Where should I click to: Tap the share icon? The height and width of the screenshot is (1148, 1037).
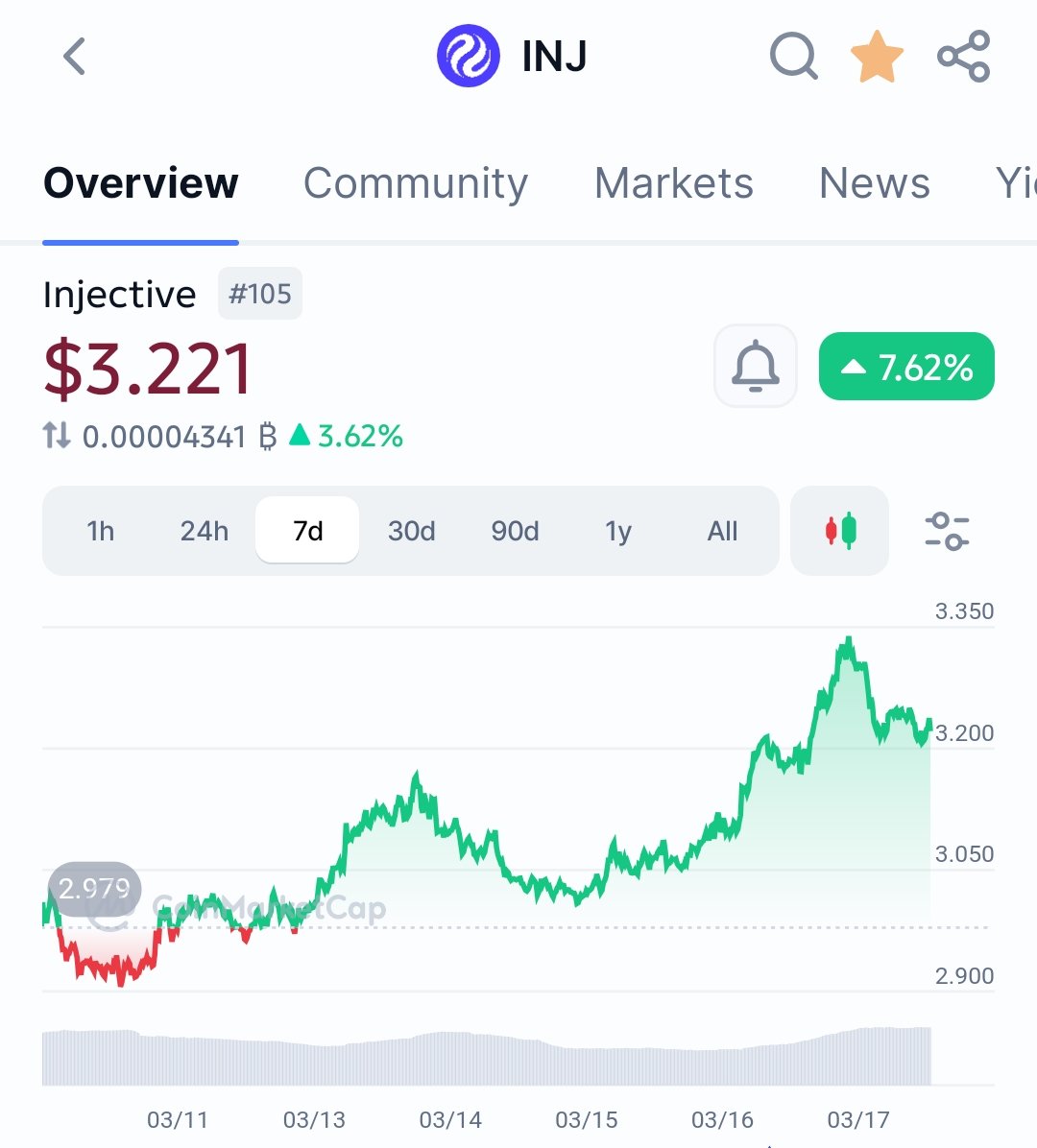(x=964, y=56)
